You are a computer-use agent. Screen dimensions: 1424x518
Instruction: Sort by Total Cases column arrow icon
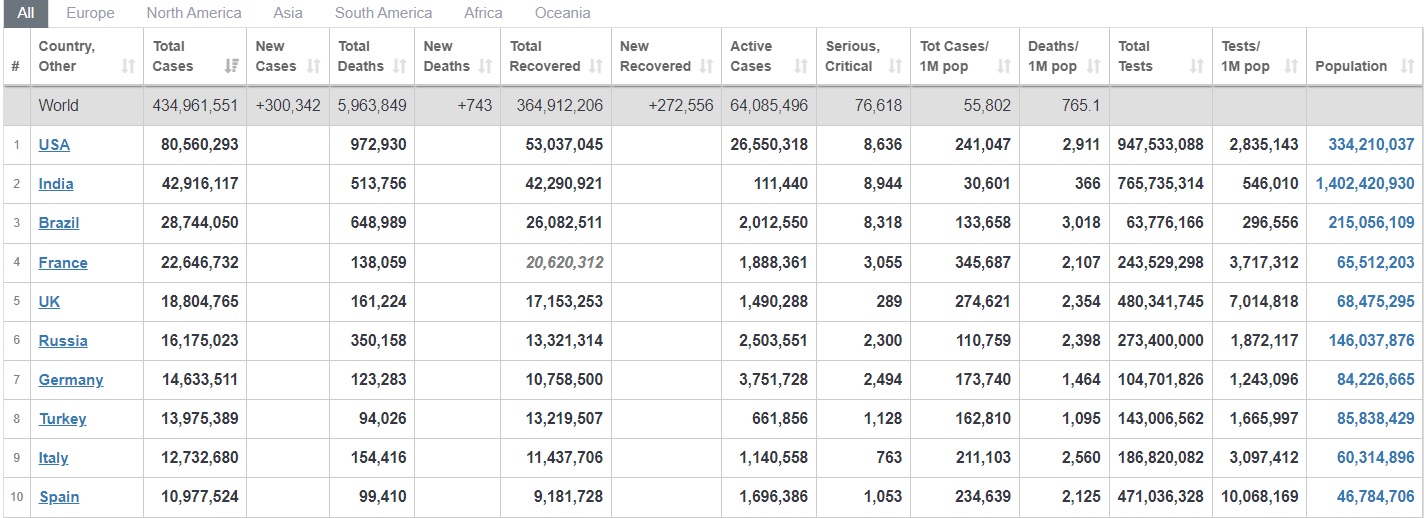[232, 66]
